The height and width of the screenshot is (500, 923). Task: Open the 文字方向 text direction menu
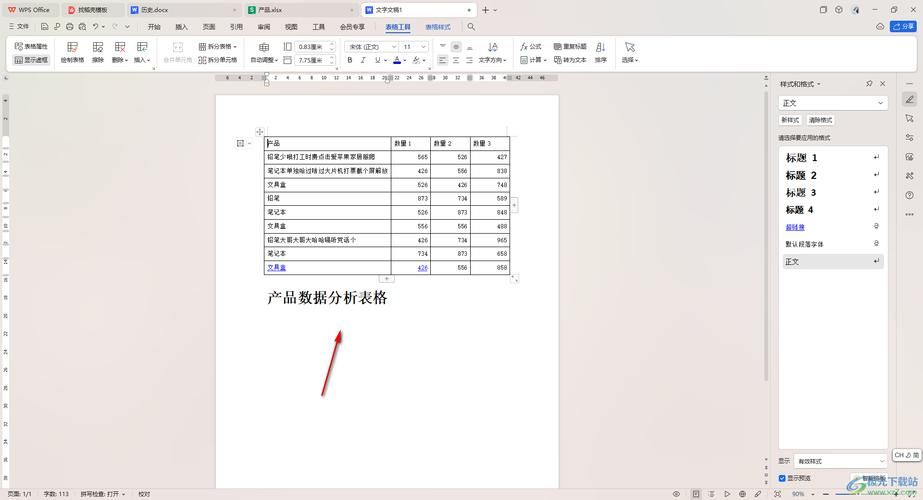coord(492,52)
